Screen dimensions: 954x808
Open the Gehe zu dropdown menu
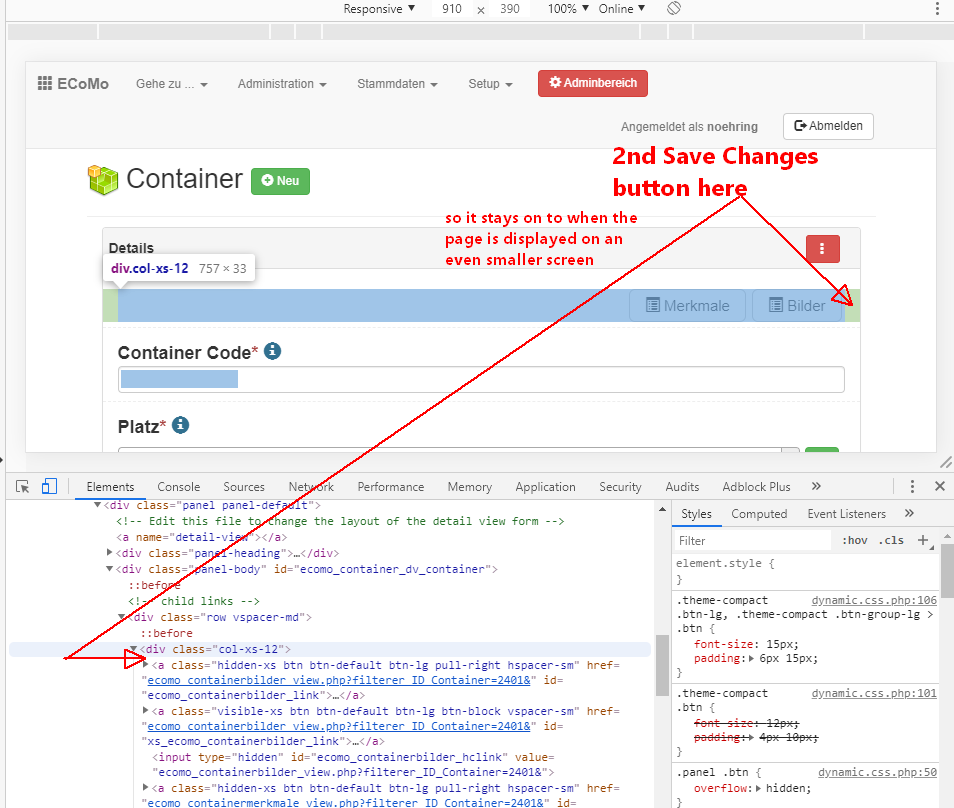pyautogui.click(x=172, y=84)
